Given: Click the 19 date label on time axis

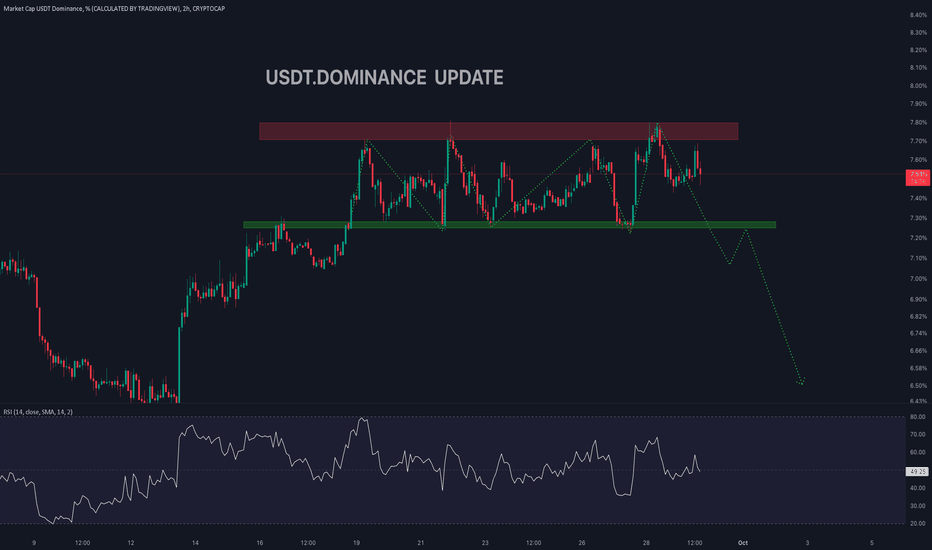Looking at the screenshot, I should (356, 543).
